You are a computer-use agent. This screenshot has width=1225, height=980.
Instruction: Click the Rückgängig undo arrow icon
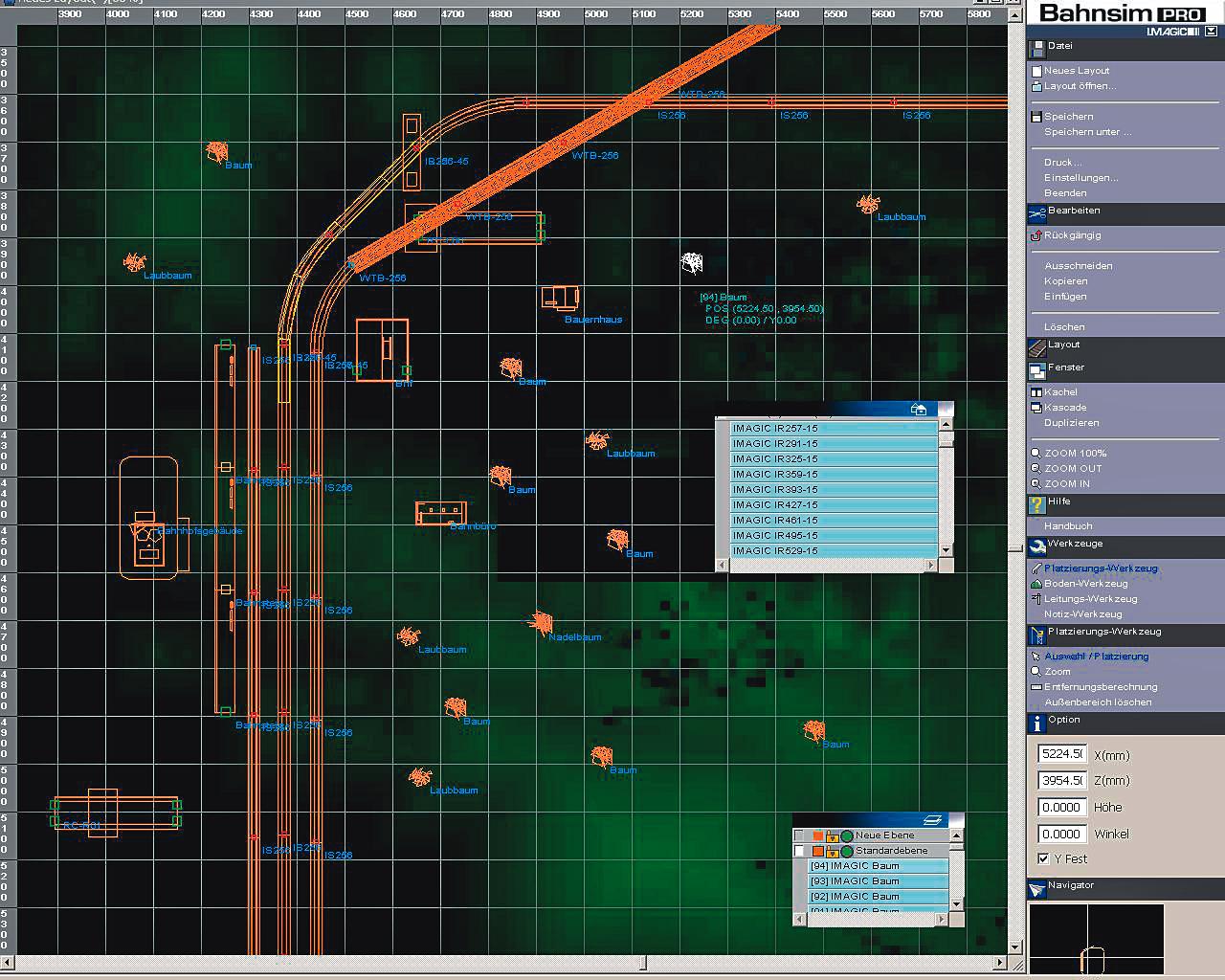tap(1036, 235)
